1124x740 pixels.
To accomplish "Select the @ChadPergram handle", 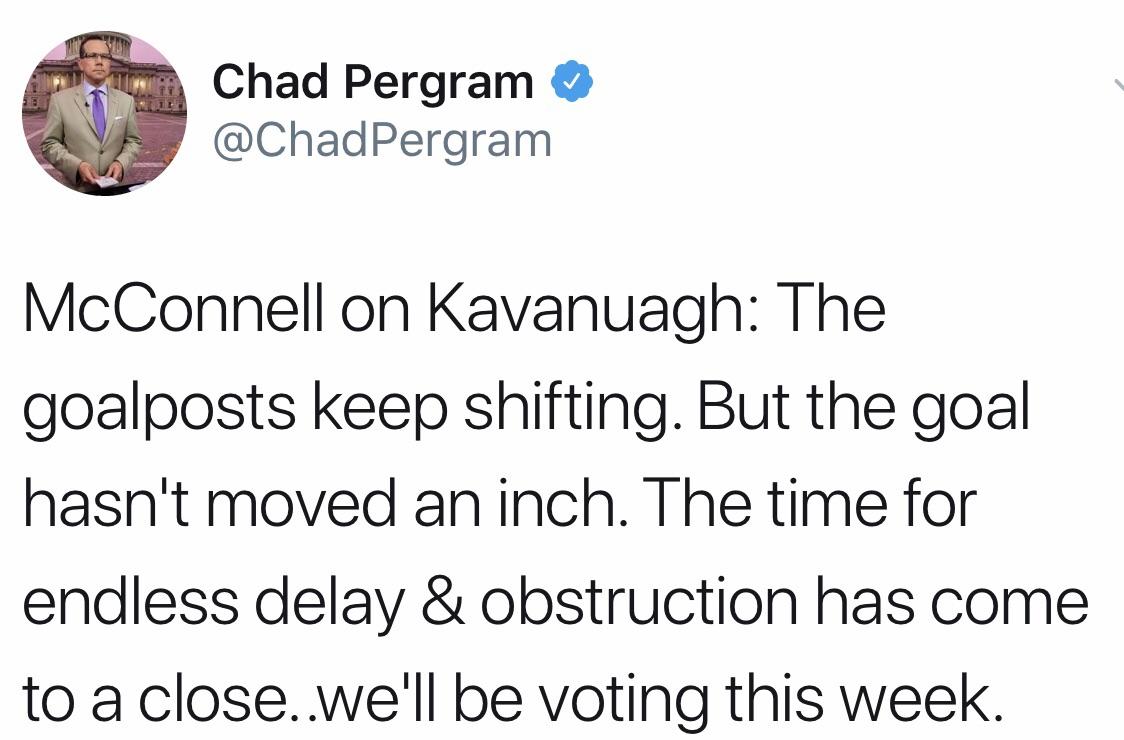I will click(382, 140).
